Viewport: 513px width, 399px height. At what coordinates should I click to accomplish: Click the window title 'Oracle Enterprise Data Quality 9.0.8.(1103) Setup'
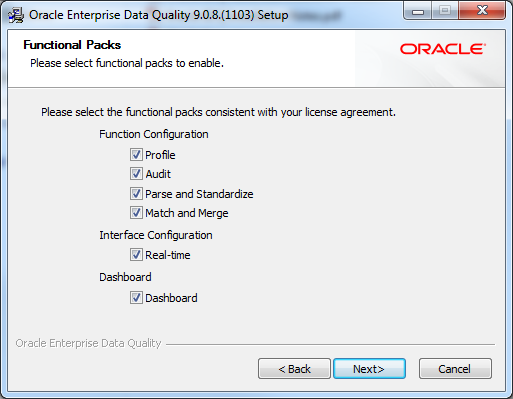click(x=159, y=15)
